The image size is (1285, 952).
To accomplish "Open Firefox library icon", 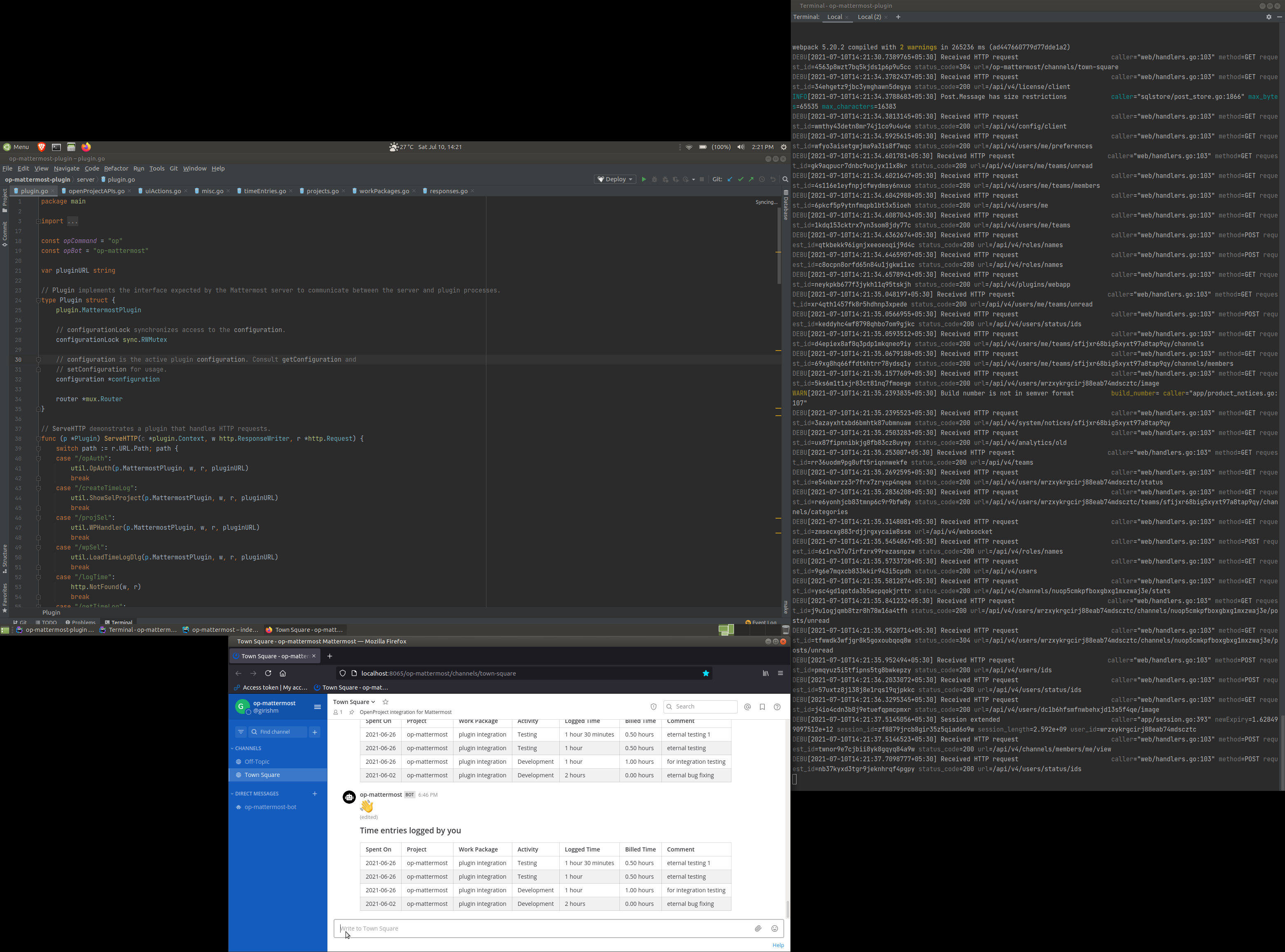I will tap(766, 673).
